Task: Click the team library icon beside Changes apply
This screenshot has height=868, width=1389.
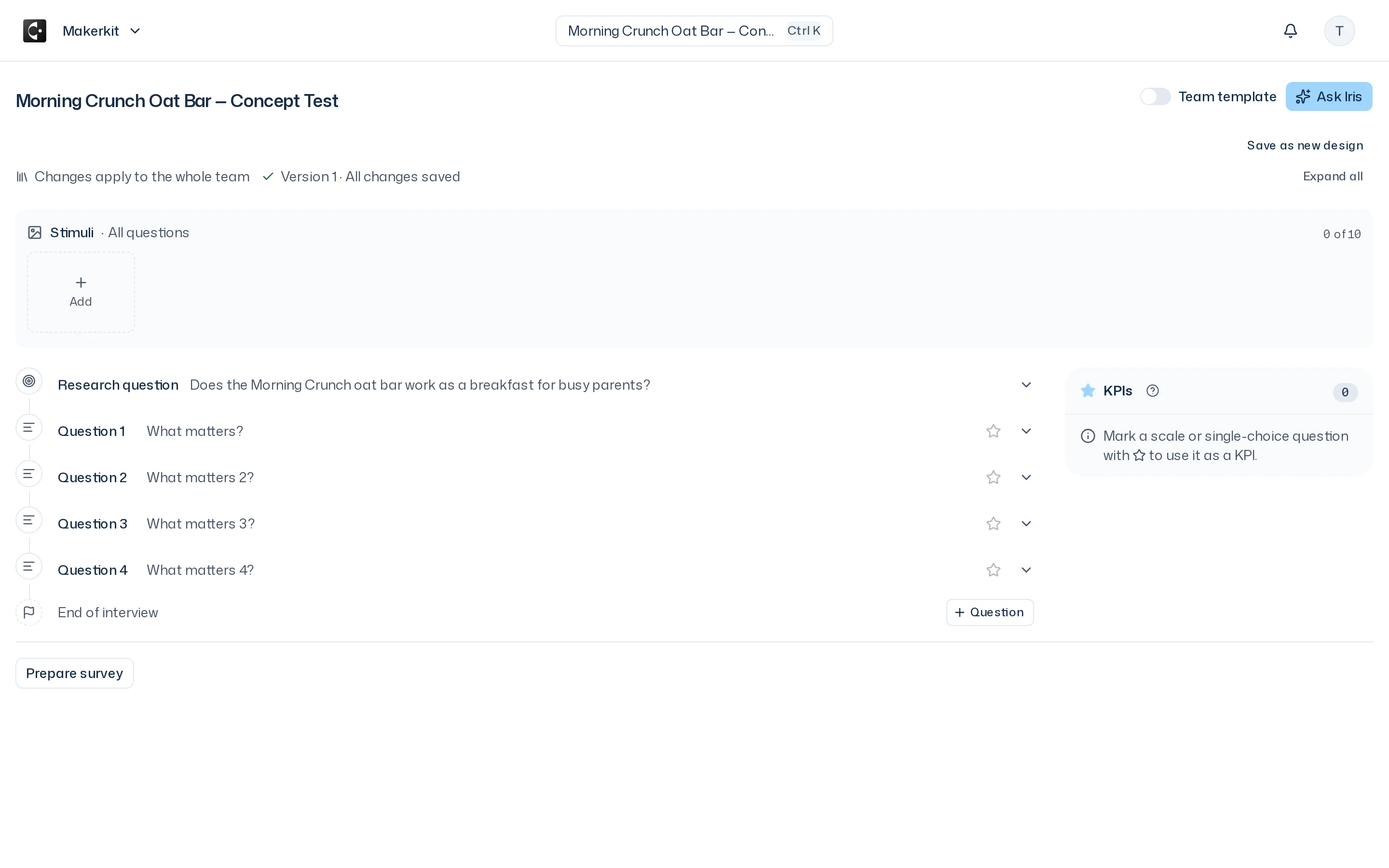Action: [22, 177]
